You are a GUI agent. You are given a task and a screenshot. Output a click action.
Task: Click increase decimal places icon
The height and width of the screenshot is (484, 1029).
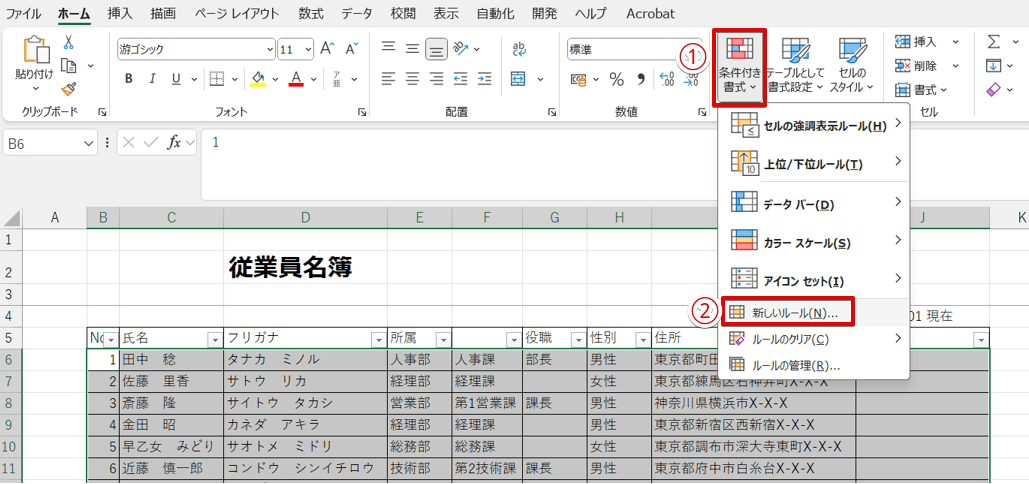[667, 79]
